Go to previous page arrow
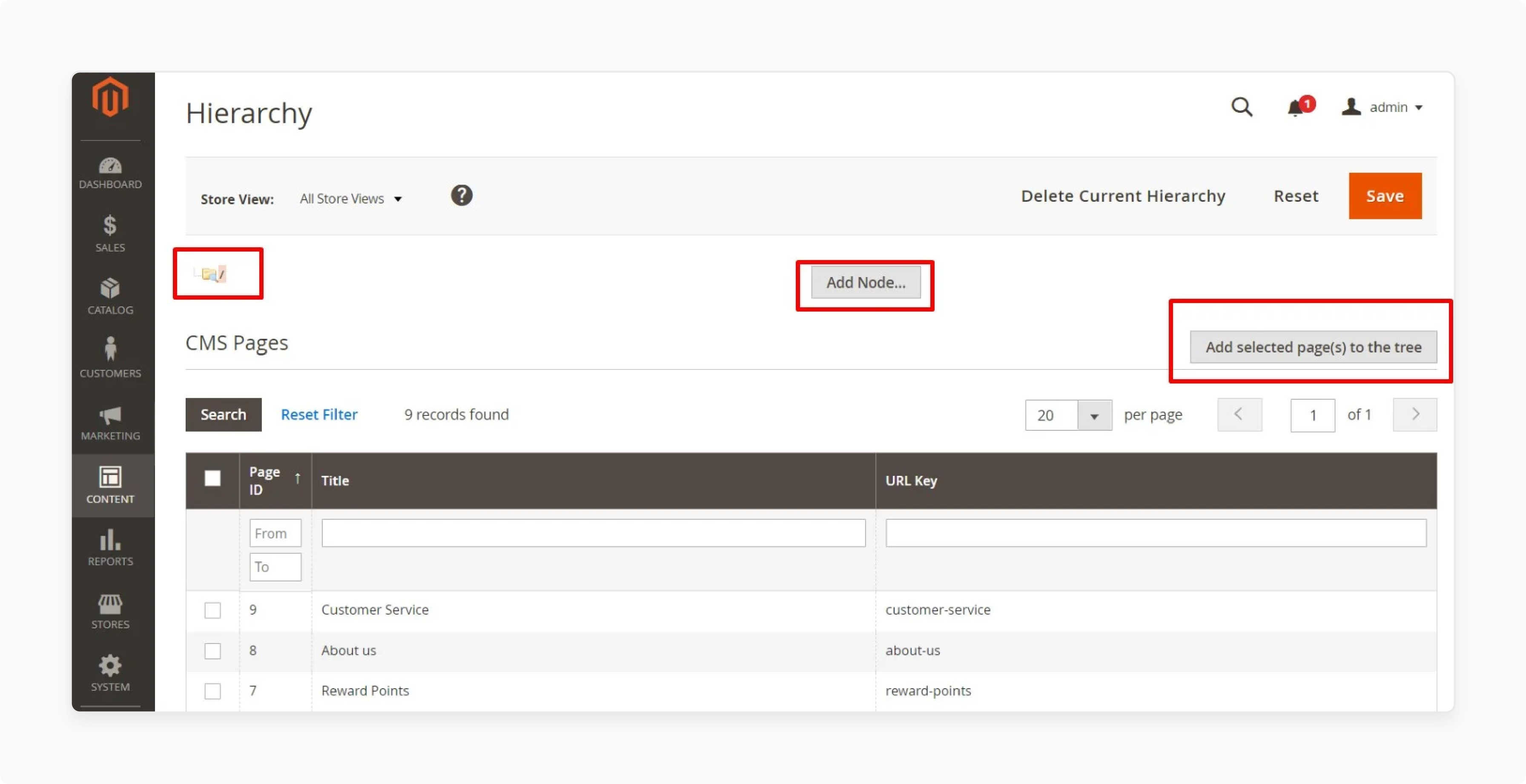 click(x=1239, y=415)
